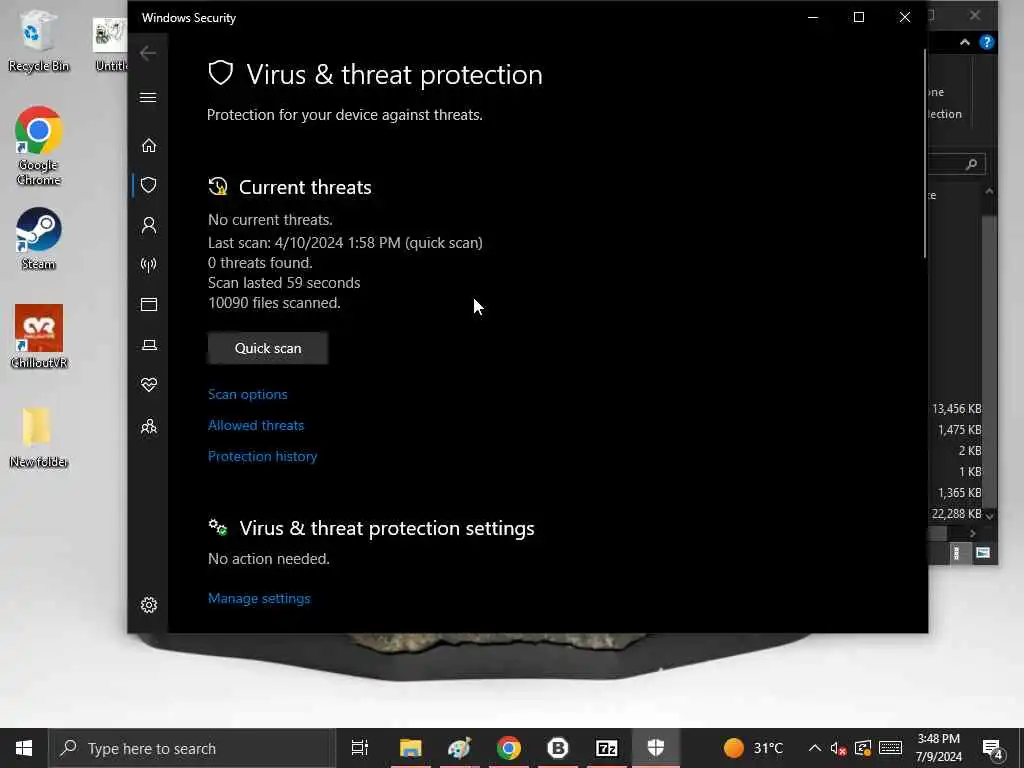The image size is (1024, 768).
Task: Minimize the Windows Security window
Action: (813, 18)
